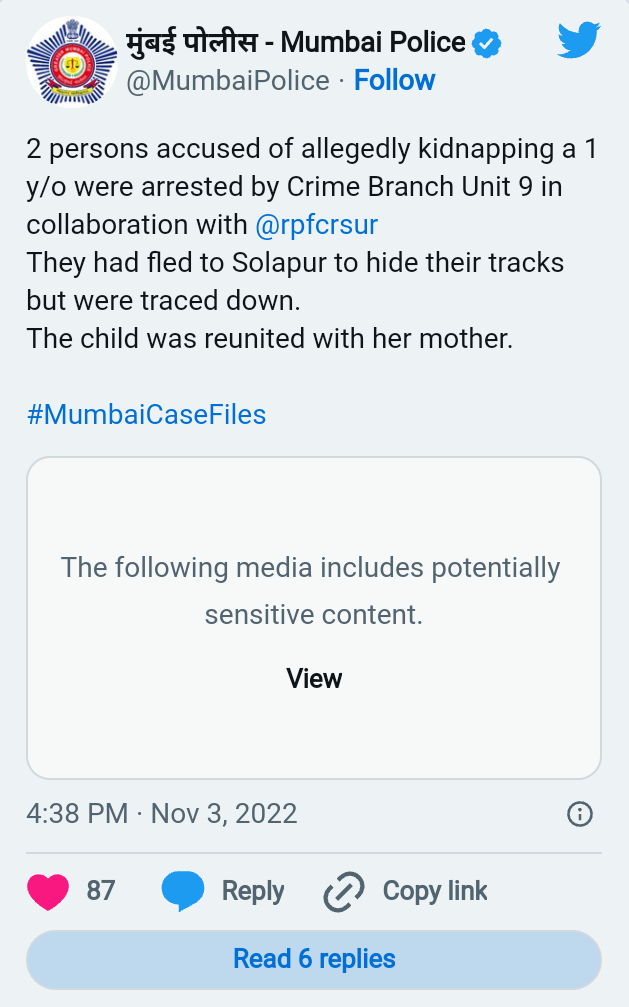
Task: Click the sensitive content warning text
Action: (312, 591)
